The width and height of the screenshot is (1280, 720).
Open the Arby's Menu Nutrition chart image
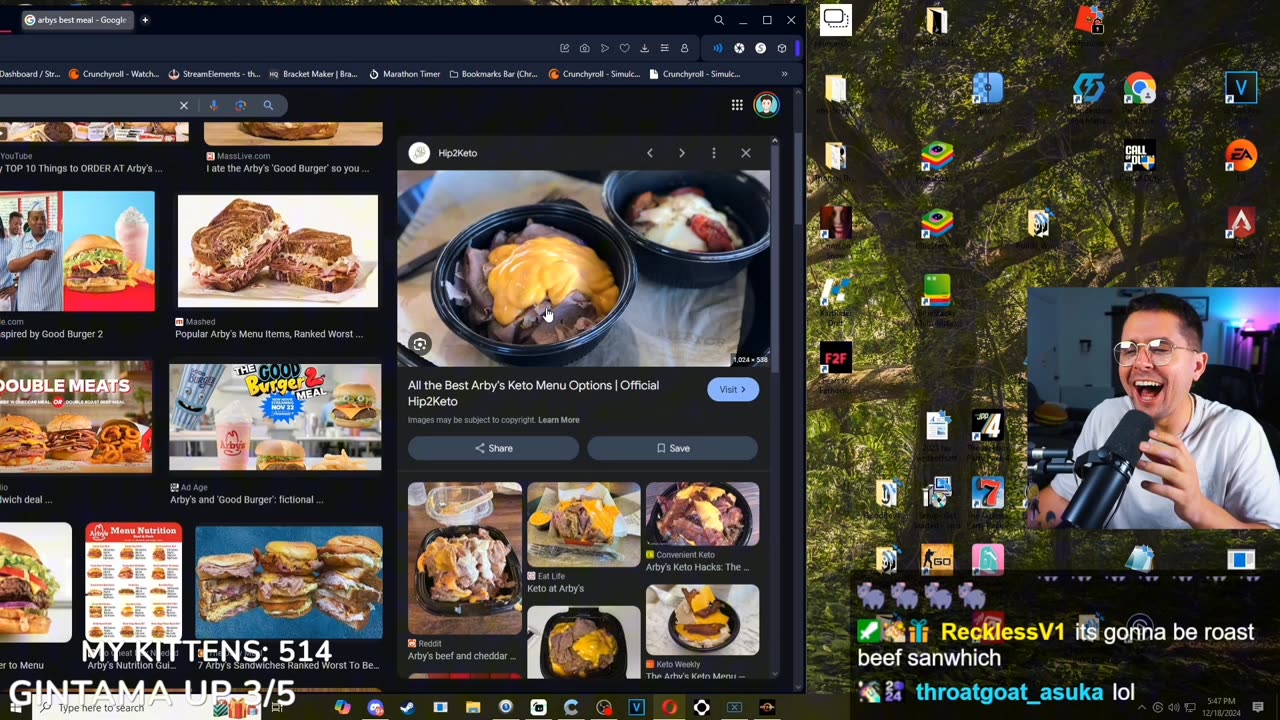pyautogui.click(x=134, y=582)
